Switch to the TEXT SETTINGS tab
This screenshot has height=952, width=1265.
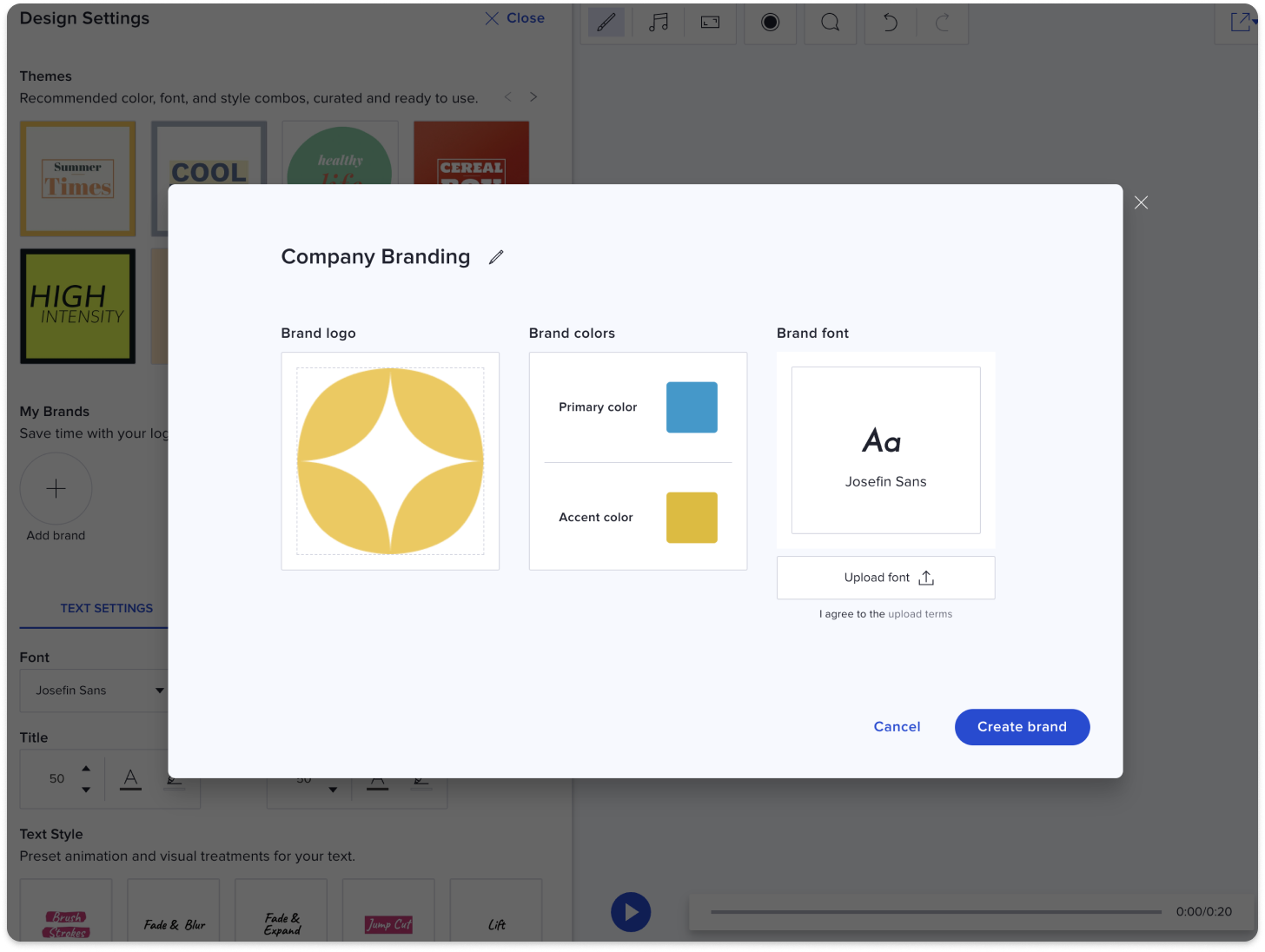107,609
